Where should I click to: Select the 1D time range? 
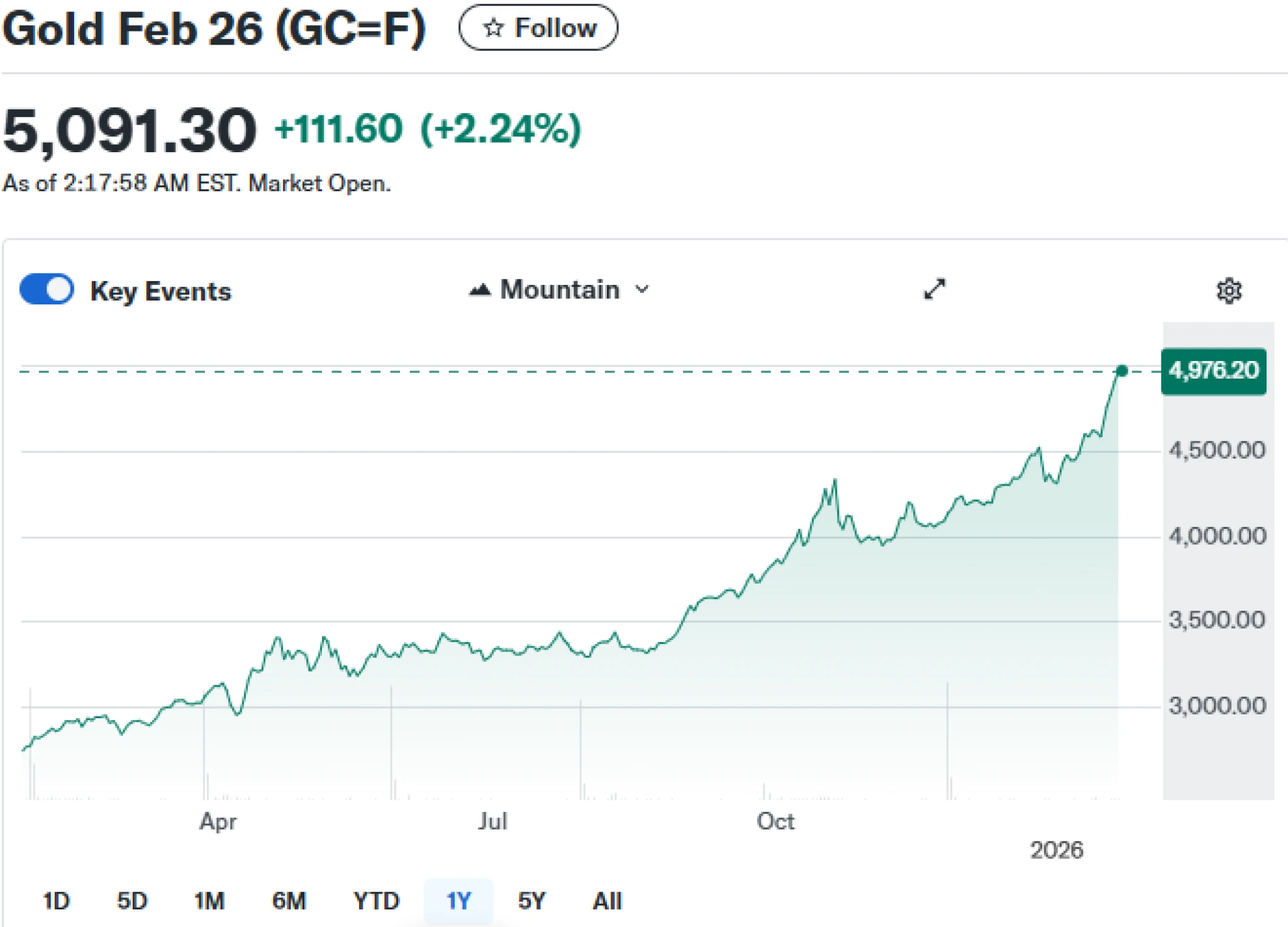56,901
